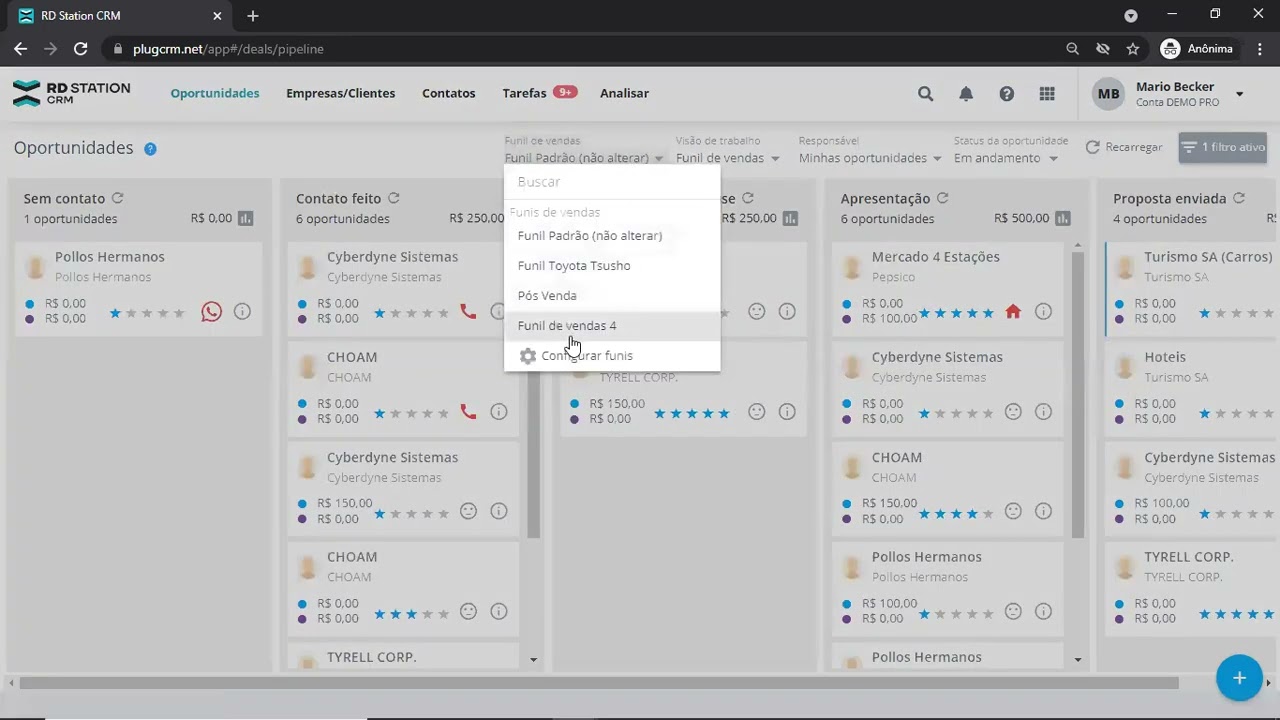Click the TYRELL CORP. card in Proposta enviada
Screen dimensions: 1280x720
pyautogui.click(x=1193, y=589)
